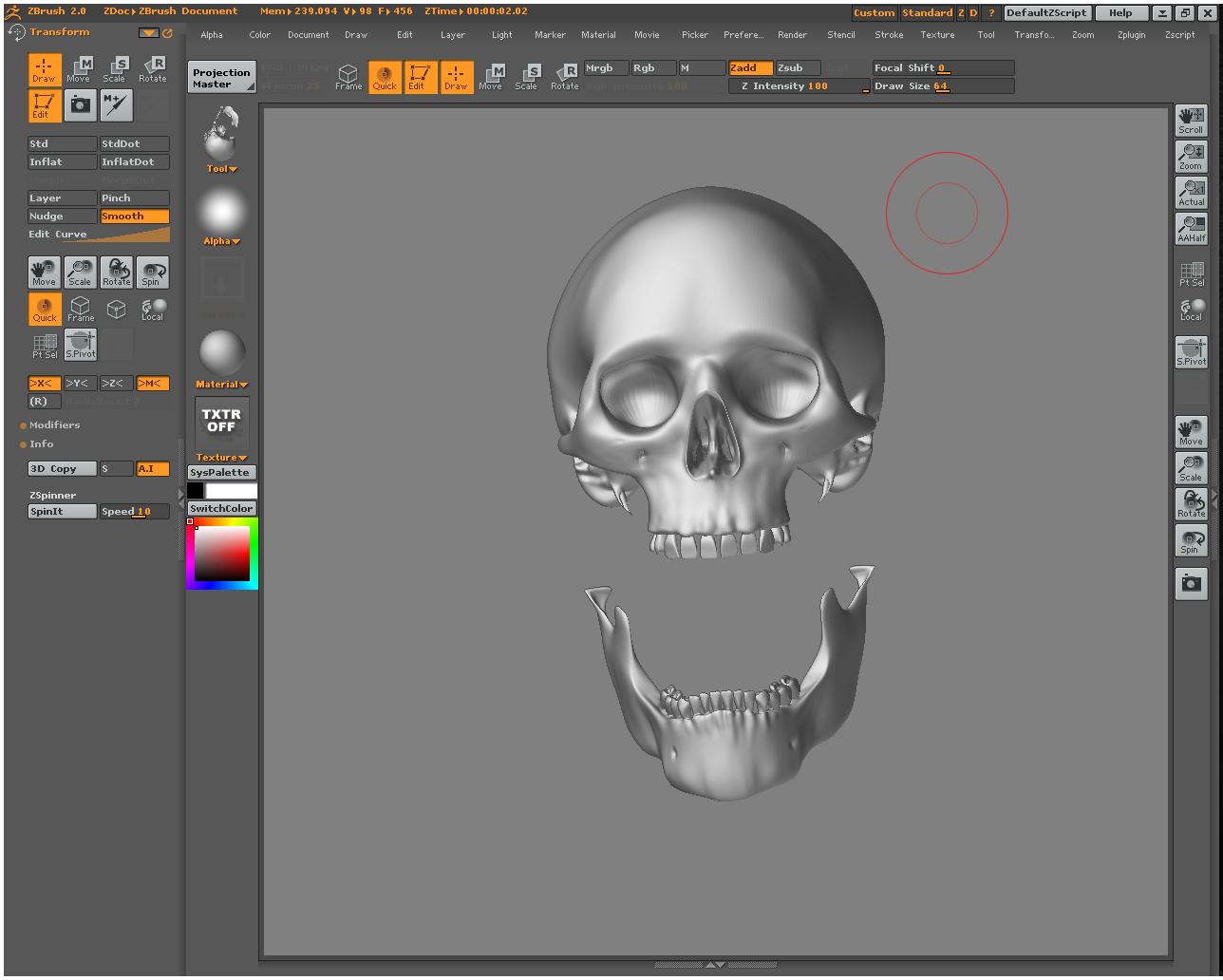Click the AAHalf antialiasing icon
This screenshot has width=1223, height=980.
pos(1191,228)
